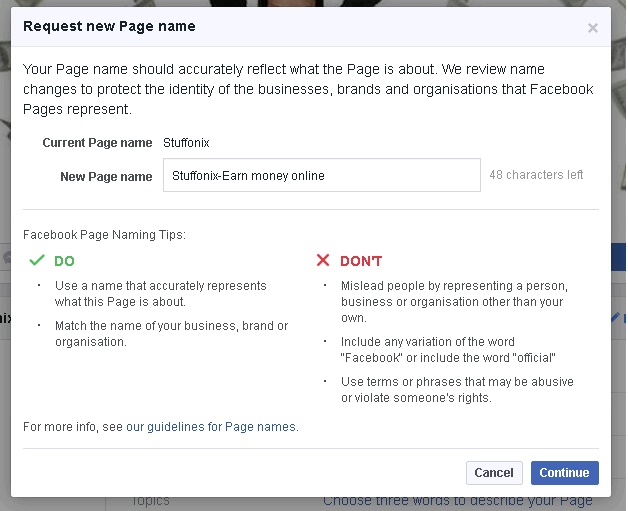Click tip about accurately representing the Page

tap(161, 294)
